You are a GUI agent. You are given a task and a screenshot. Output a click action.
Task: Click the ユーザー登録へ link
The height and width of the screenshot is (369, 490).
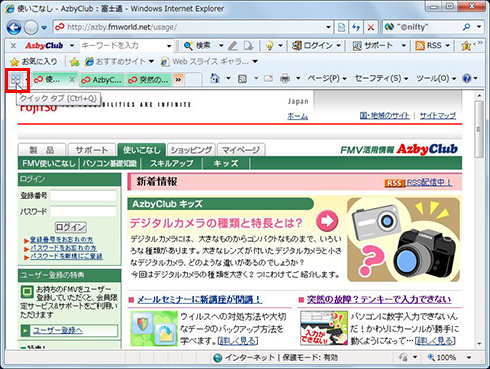click(58, 331)
